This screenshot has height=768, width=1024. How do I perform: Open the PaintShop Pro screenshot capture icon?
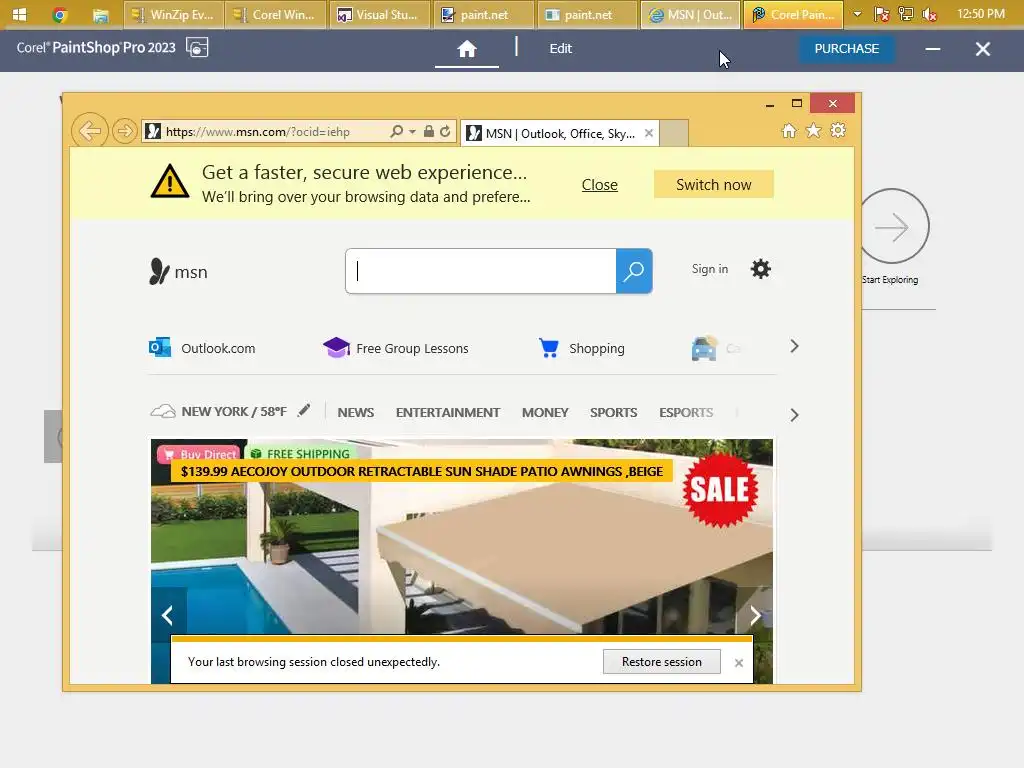pos(197,48)
